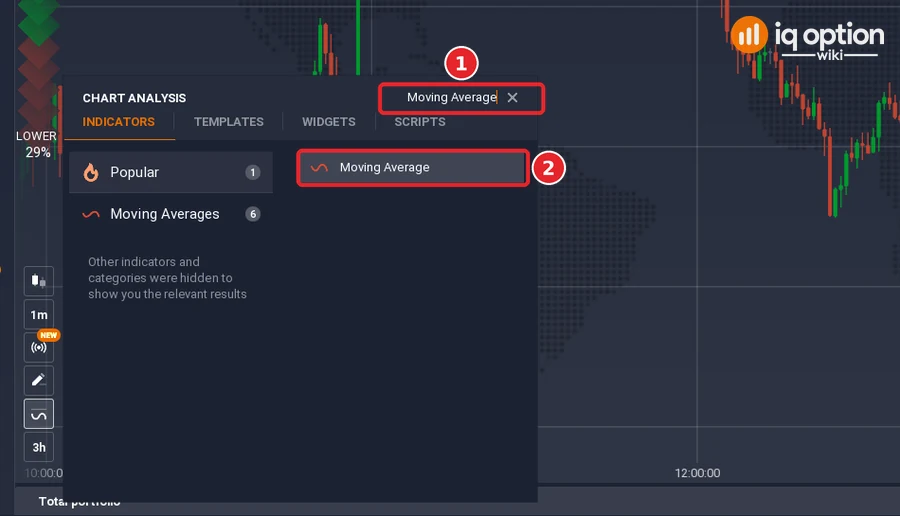Select the 3h time range button
This screenshot has width=900, height=516.
pos(38,447)
